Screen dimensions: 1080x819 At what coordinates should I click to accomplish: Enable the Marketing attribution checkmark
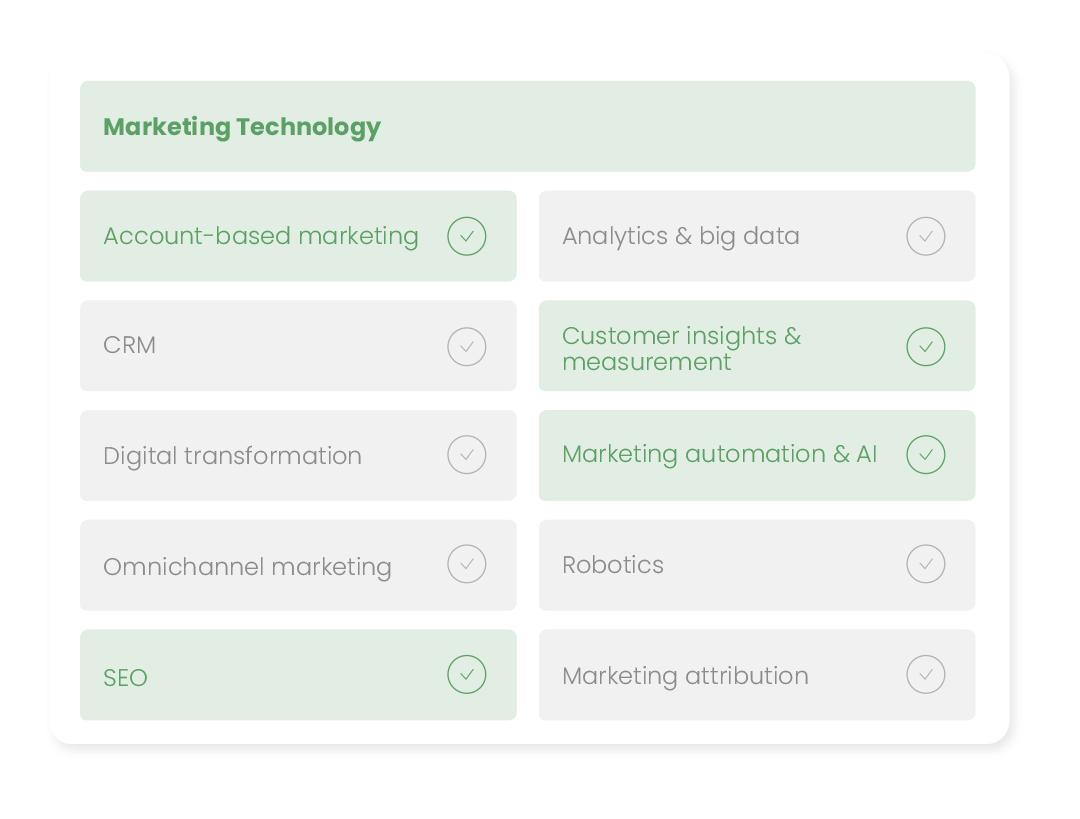(x=925, y=674)
